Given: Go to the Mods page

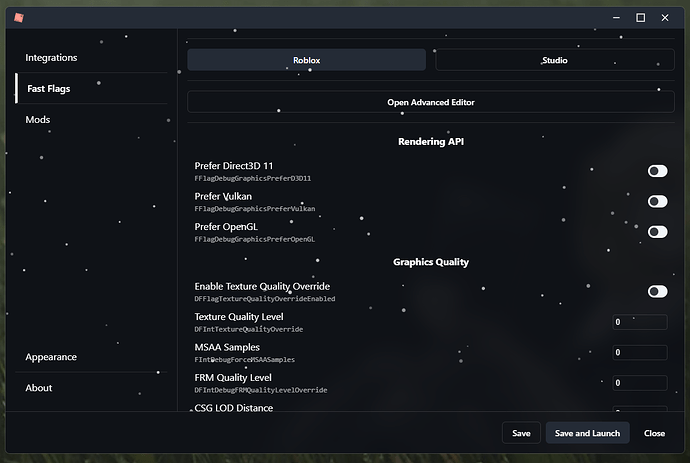Looking at the screenshot, I should (38, 120).
